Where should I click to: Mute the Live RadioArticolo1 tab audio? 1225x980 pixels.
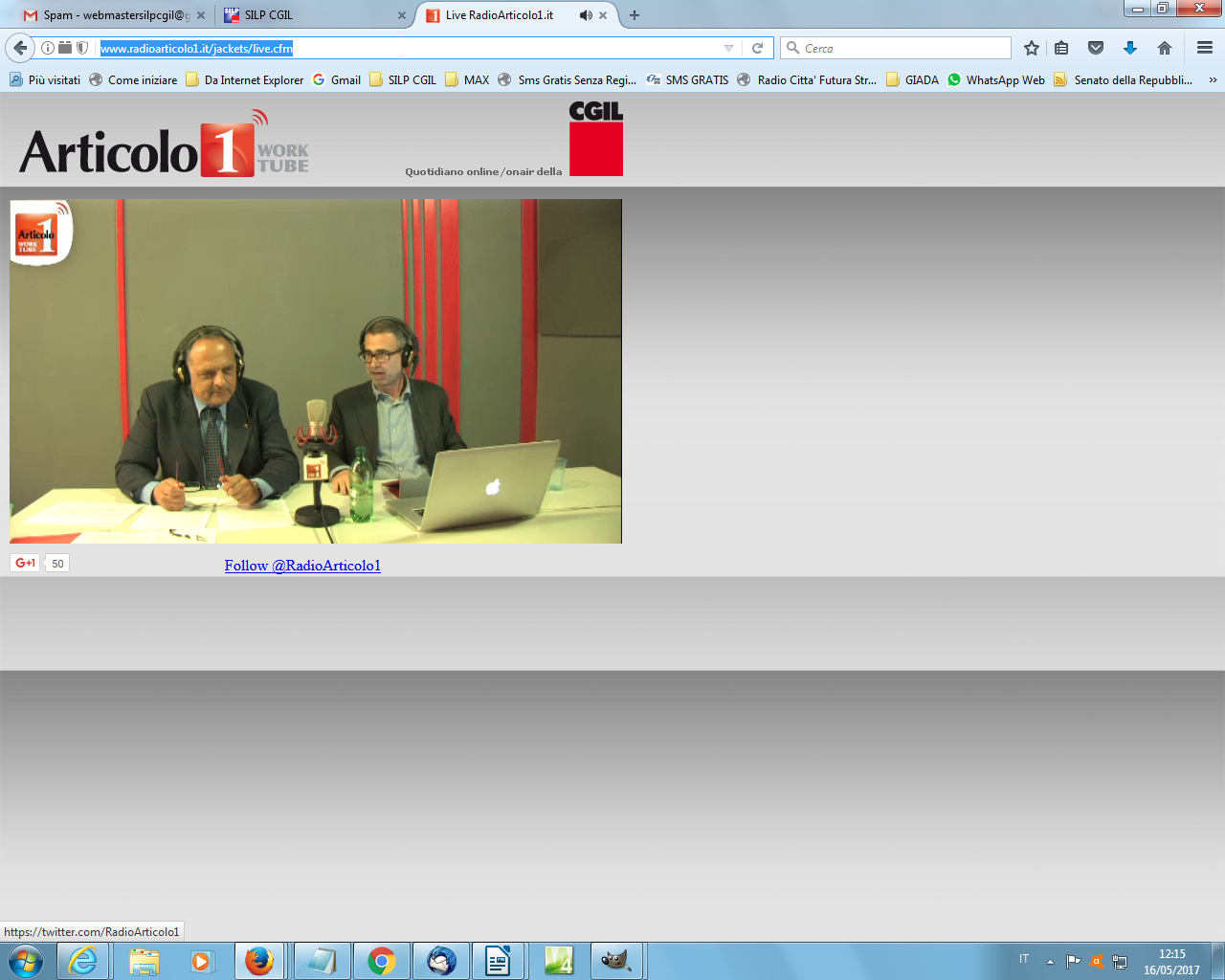pos(585,15)
